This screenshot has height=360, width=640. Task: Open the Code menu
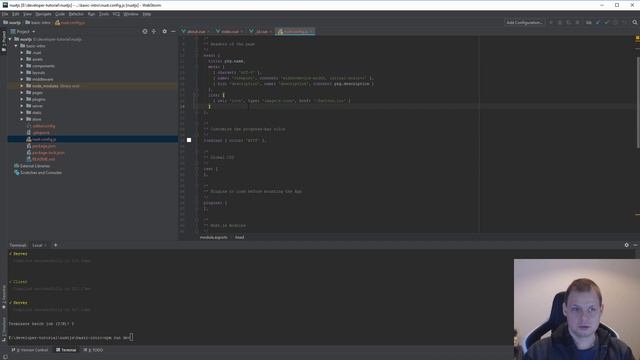(x=60, y=14)
